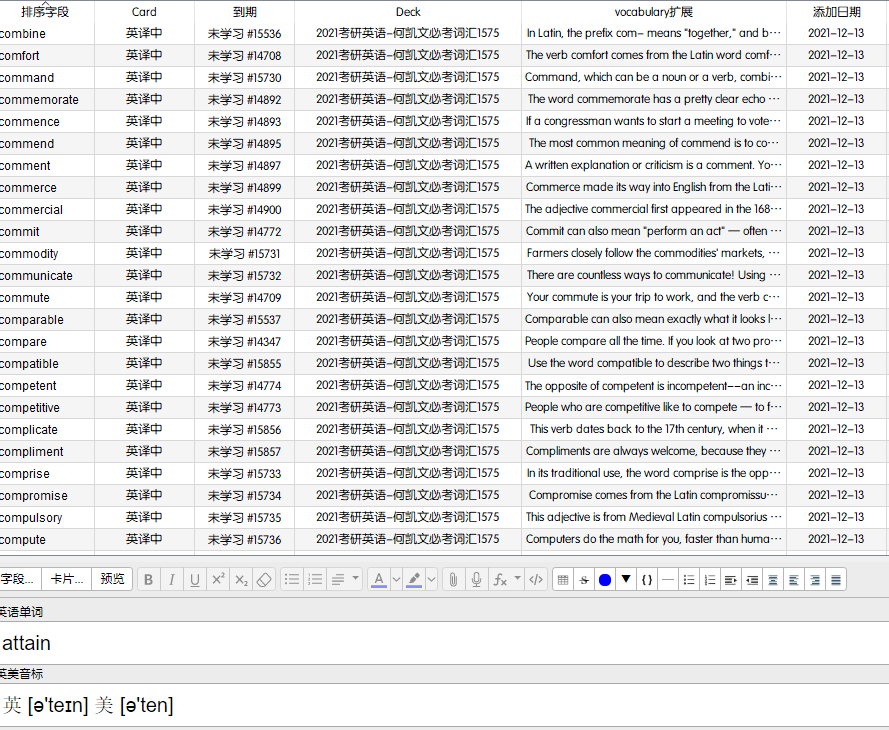
Task: Click the 'People compare all the time' cell
Action: [x=654, y=341]
